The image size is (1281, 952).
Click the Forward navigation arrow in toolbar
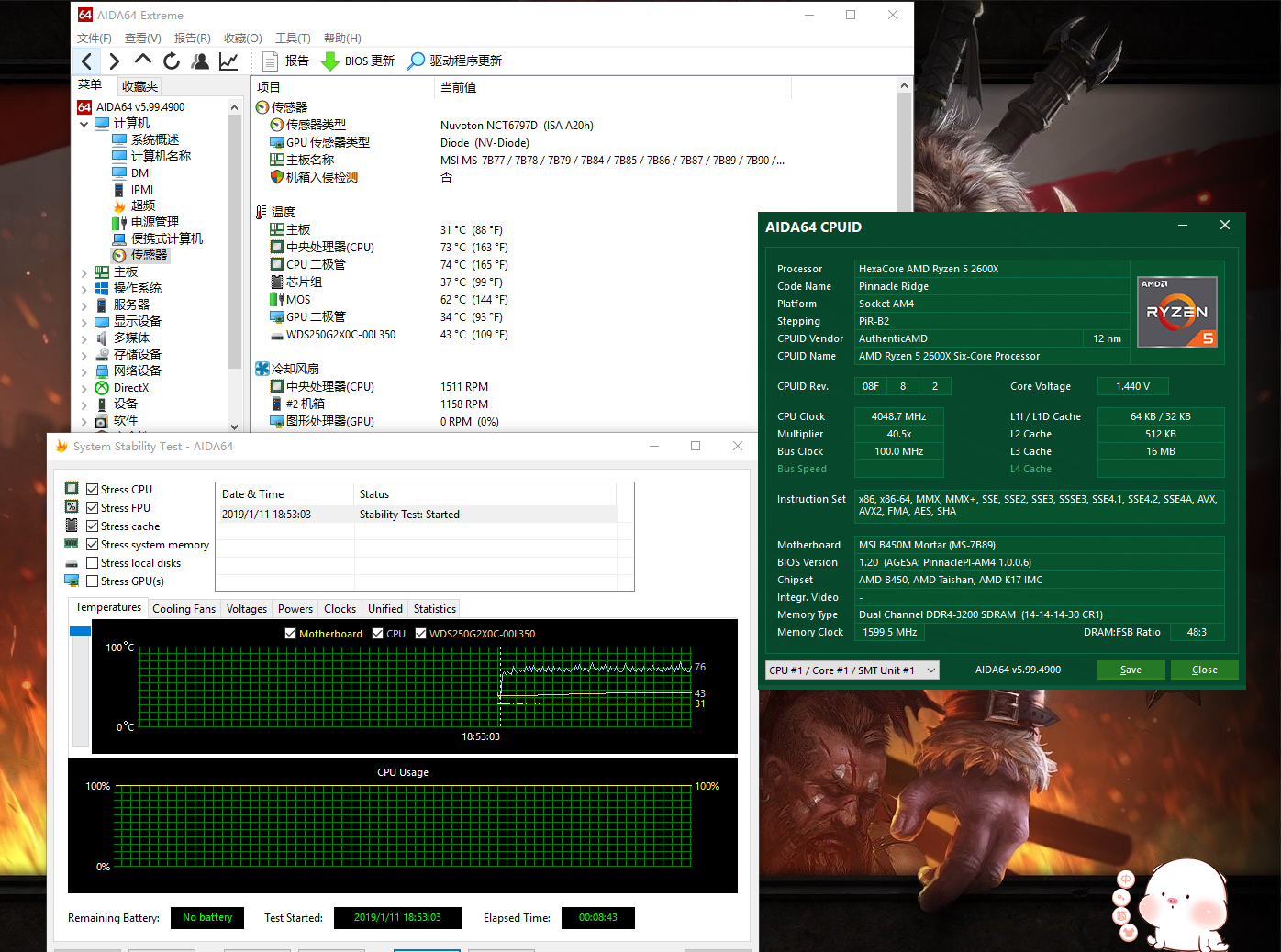click(115, 61)
